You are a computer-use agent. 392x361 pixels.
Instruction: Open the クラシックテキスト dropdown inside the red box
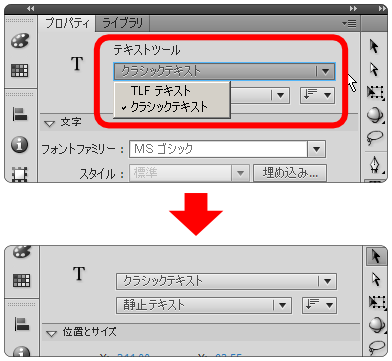pyautogui.click(x=224, y=71)
